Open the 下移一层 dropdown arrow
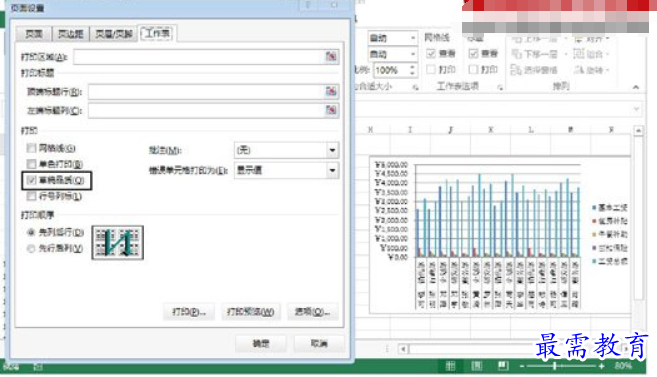Image resolution: width=657 pixels, height=377 pixels. (x=566, y=54)
